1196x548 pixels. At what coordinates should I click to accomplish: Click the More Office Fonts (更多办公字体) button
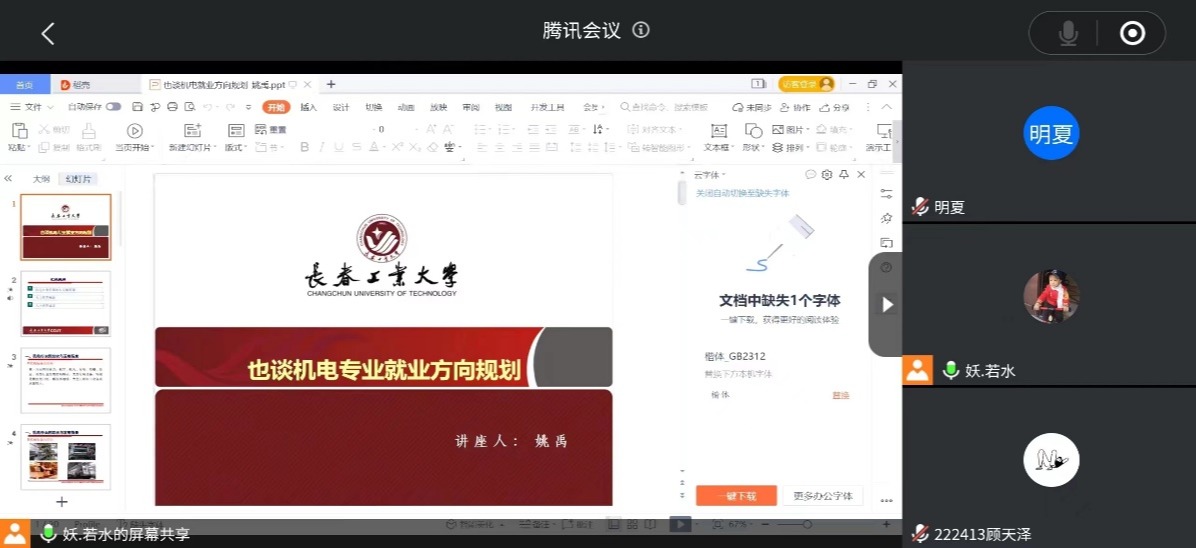click(822, 496)
